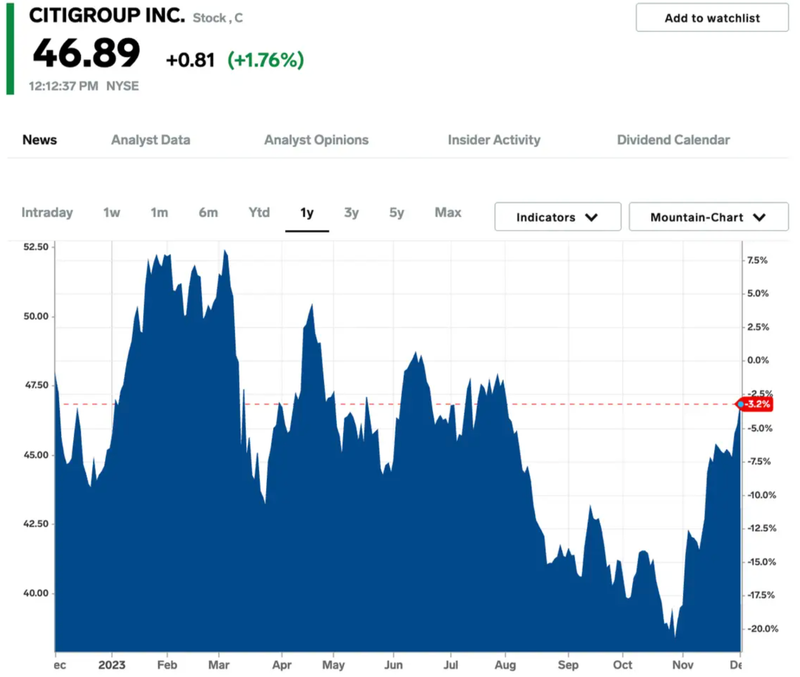The image size is (800, 677).
Task: Click the 50.00 y-axis label
Action: pos(36,316)
